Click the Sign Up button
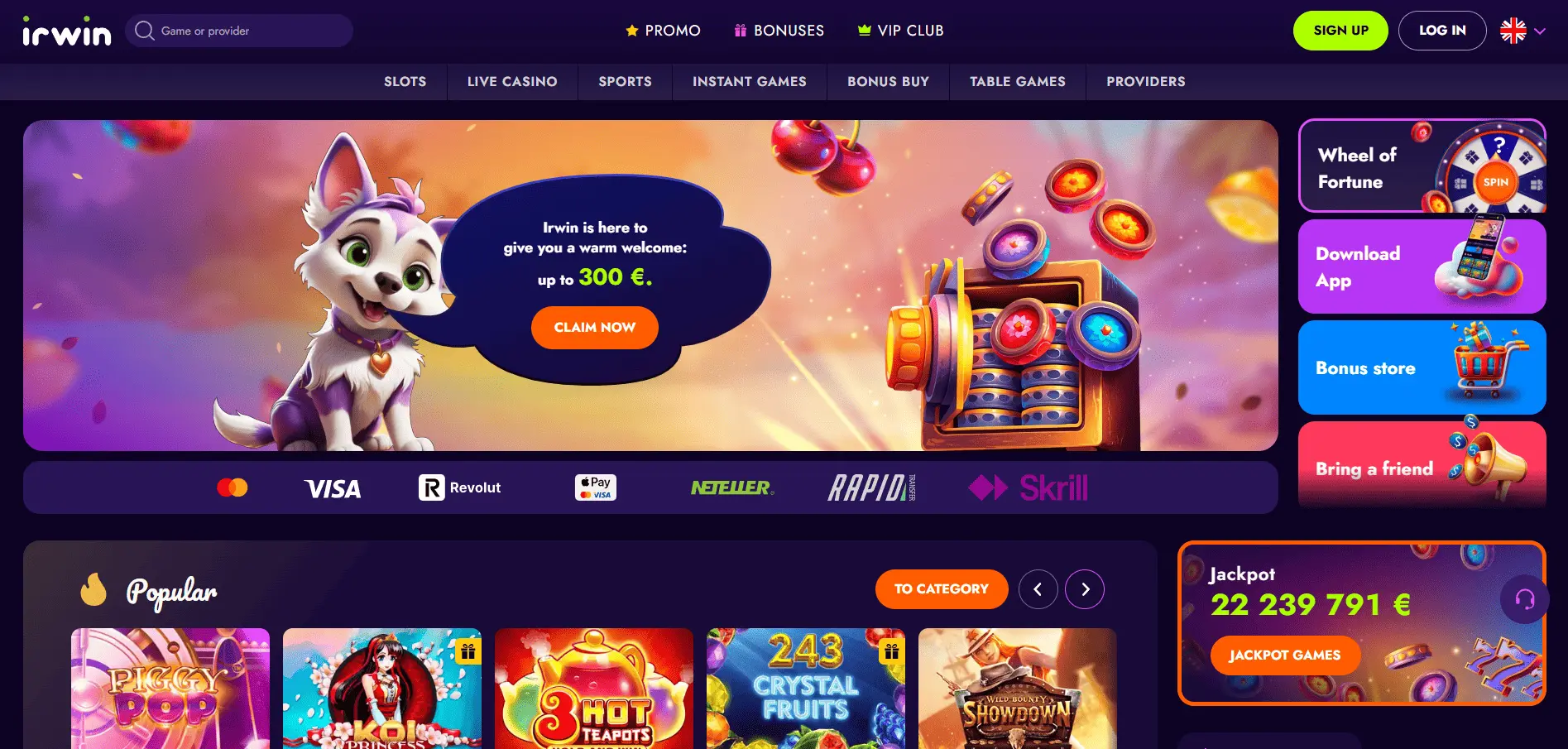The image size is (1568, 749). pyautogui.click(x=1340, y=31)
